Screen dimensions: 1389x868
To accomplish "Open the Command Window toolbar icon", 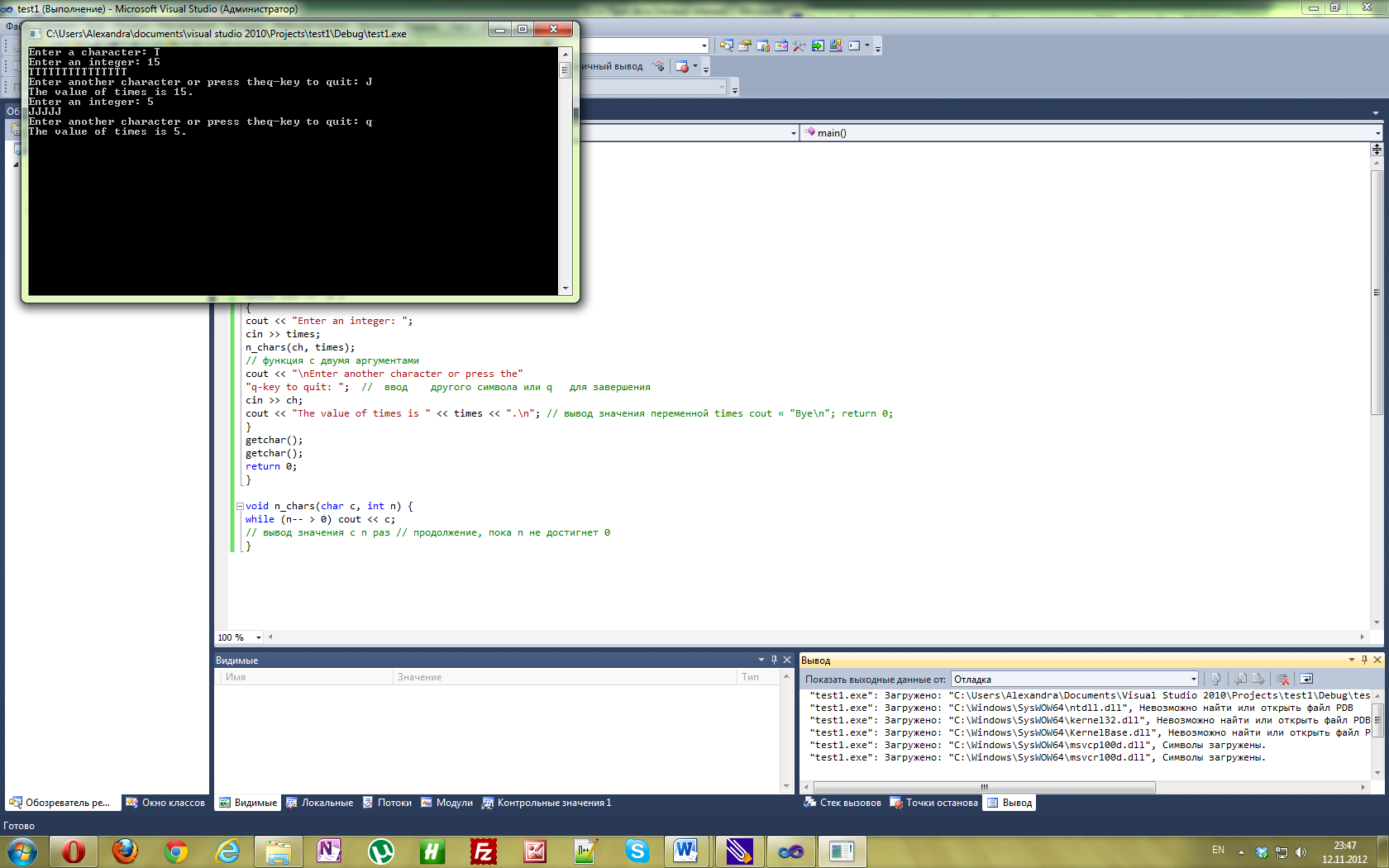I will (x=854, y=45).
